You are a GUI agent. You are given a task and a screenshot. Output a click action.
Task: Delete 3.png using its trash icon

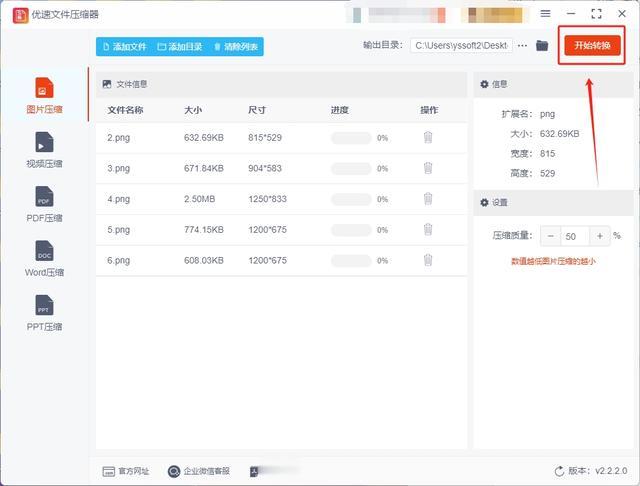(428, 168)
